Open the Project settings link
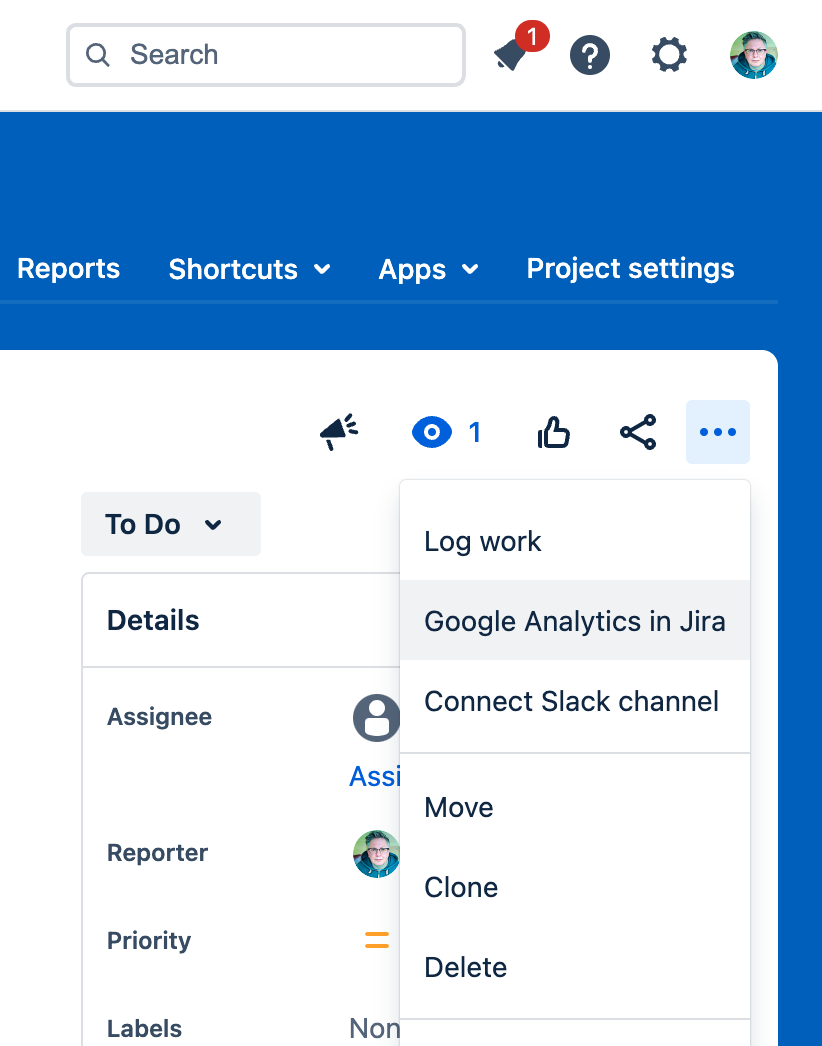This screenshot has width=822, height=1046. tap(630, 268)
